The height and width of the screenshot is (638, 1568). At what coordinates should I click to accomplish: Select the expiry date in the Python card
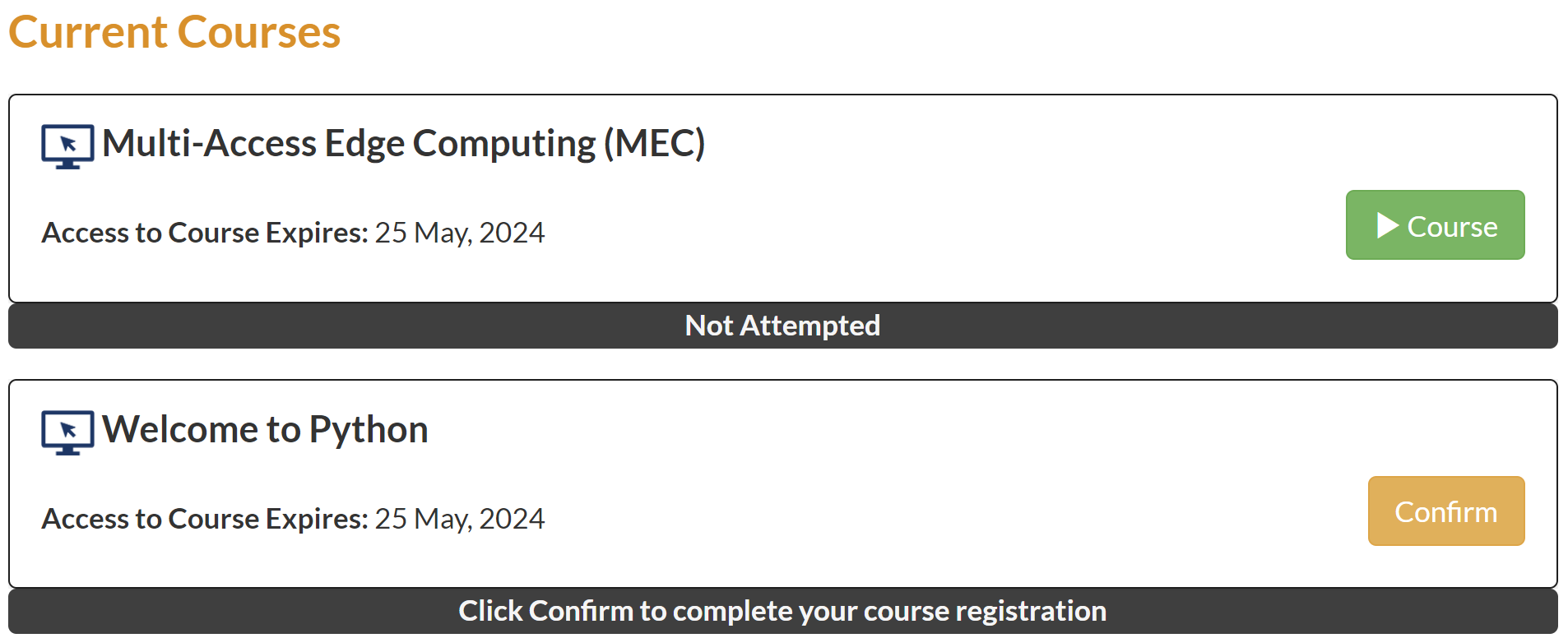tap(460, 519)
